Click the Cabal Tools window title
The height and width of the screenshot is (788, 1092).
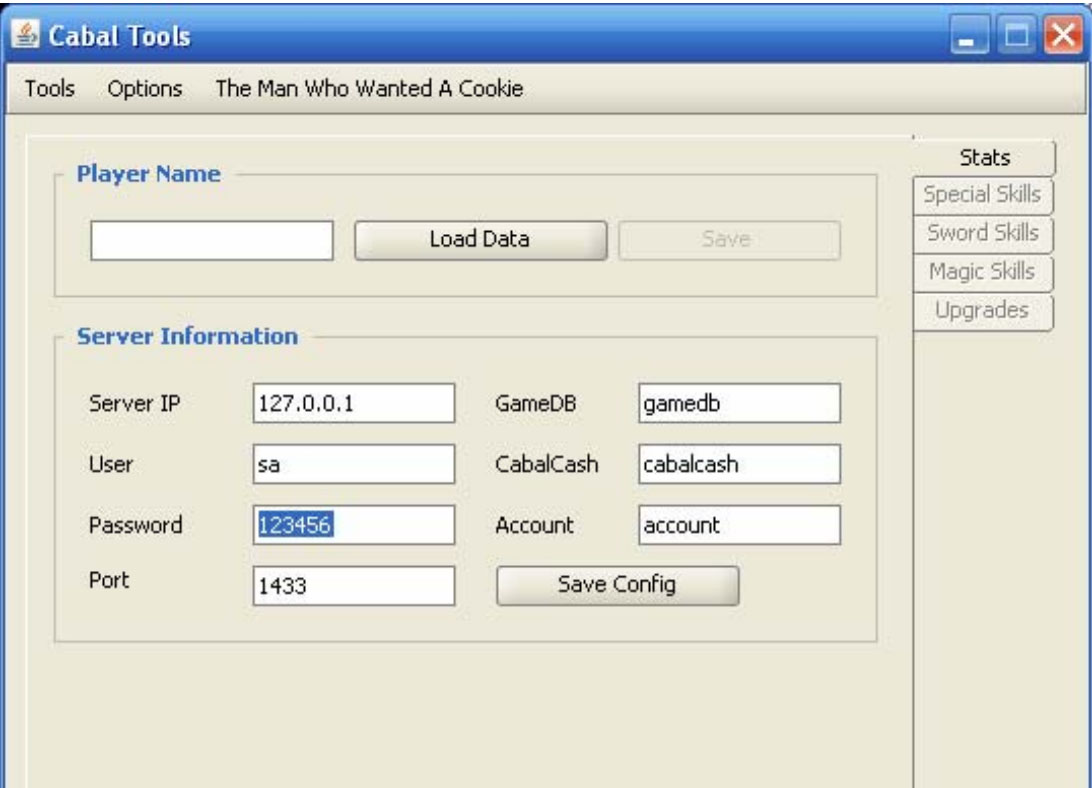pos(119,36)
